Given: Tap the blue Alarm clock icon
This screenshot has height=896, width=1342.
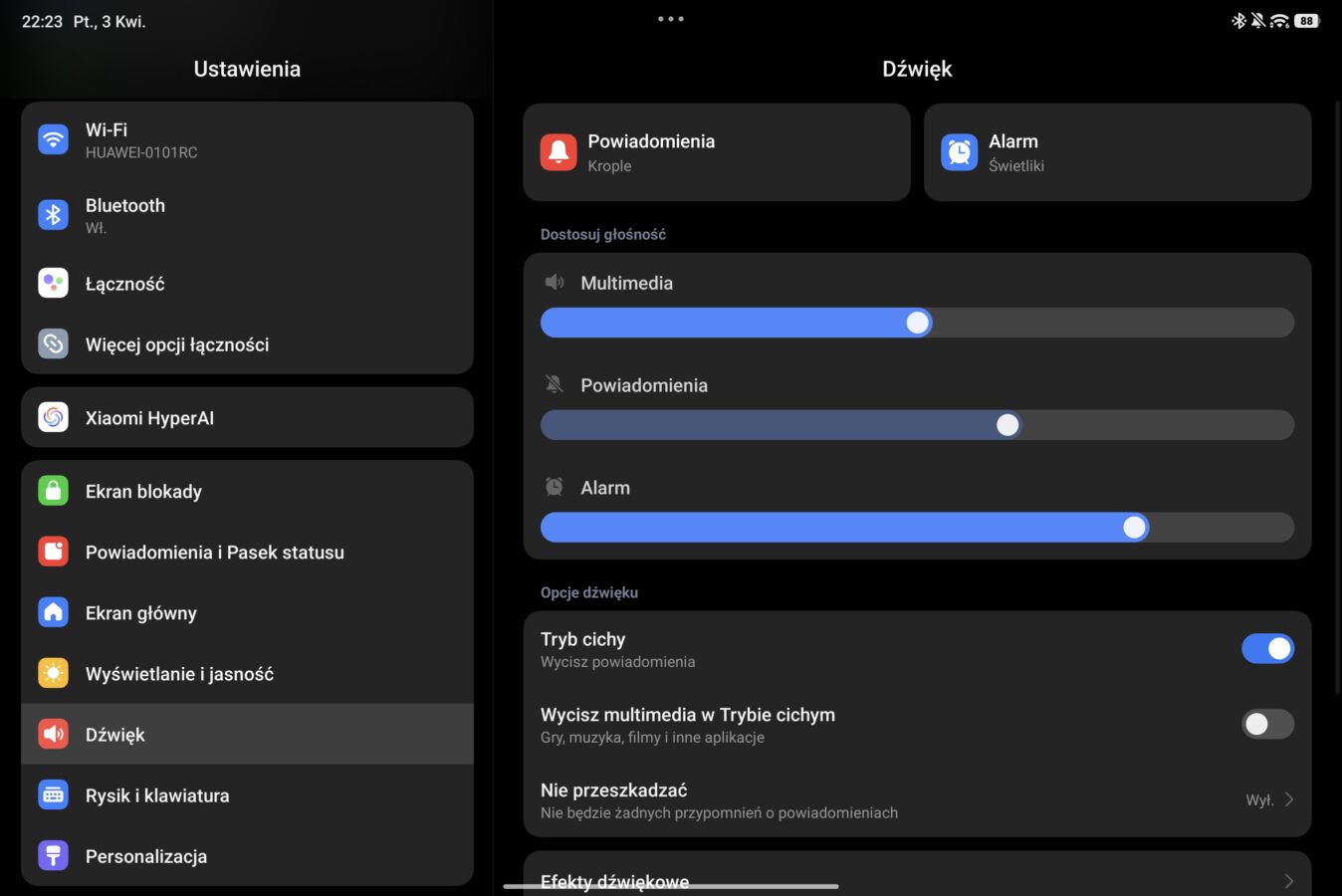Looking at the screenshot, I should pyautogui.click(x=959, y=152).
